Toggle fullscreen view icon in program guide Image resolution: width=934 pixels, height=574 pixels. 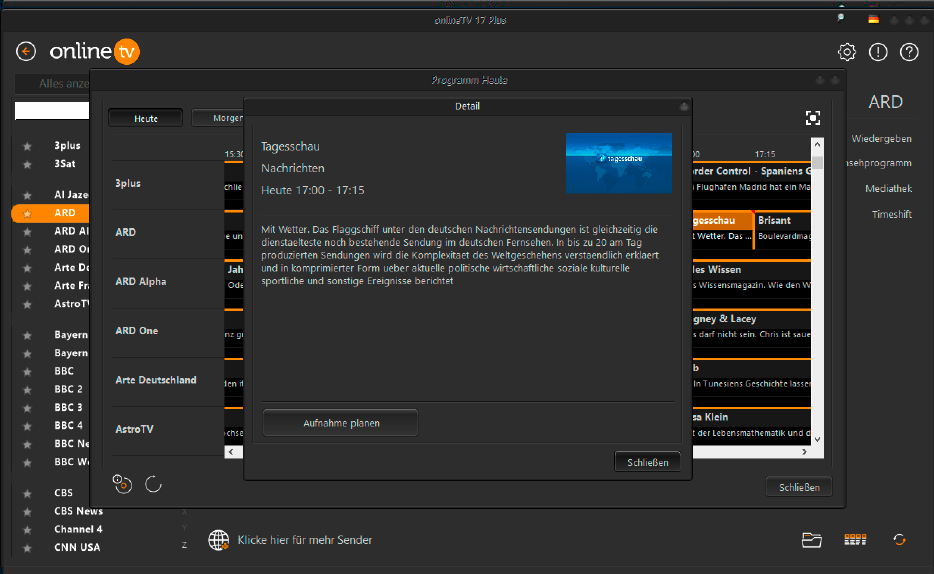[812, 118]
